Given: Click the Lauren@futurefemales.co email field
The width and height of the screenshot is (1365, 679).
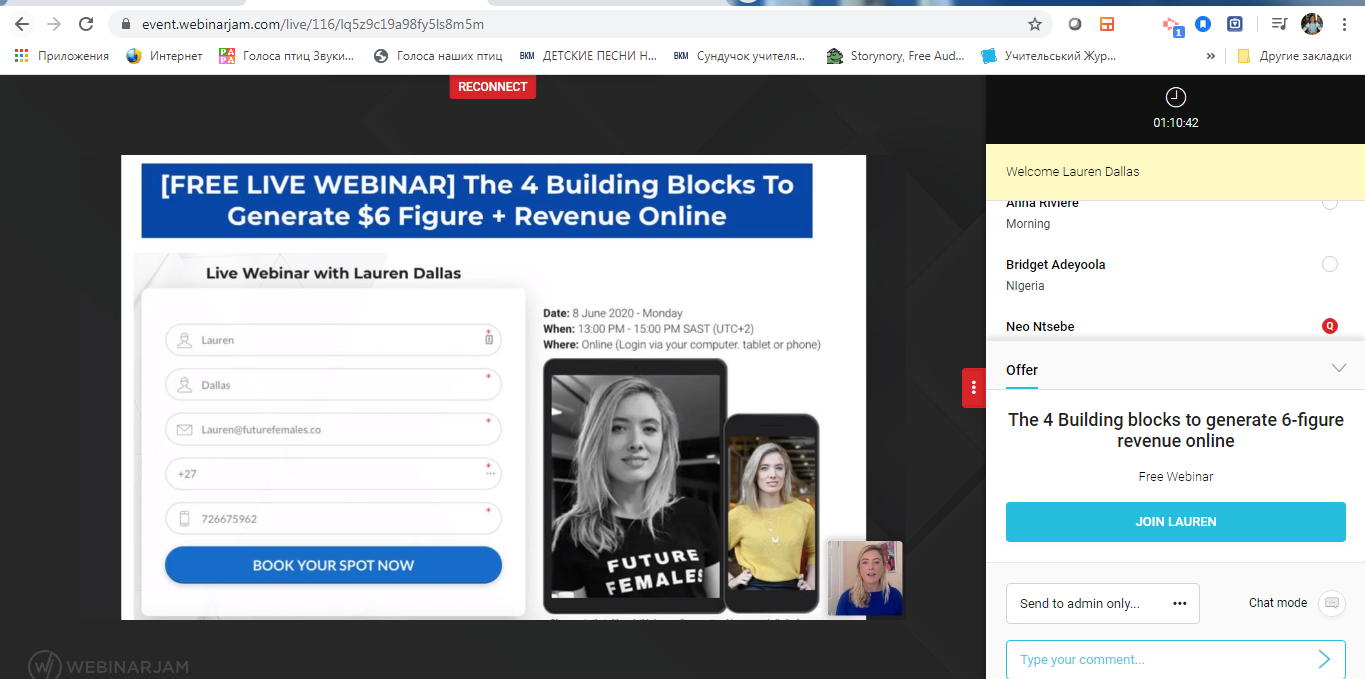Looking at the screenshot, I should (x=333, y=430).
